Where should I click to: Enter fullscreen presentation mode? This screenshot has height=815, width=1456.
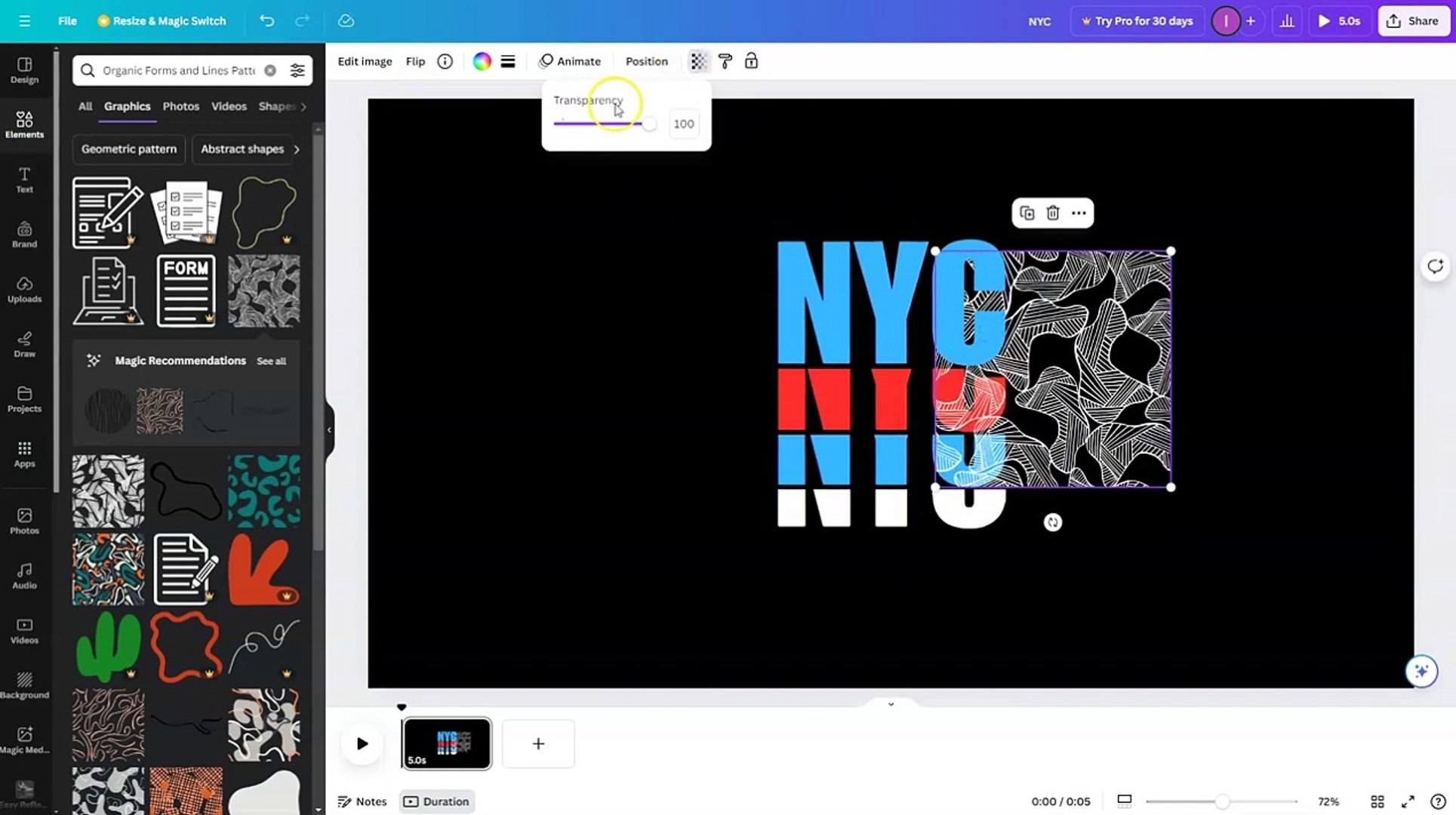pos(1408,801)
